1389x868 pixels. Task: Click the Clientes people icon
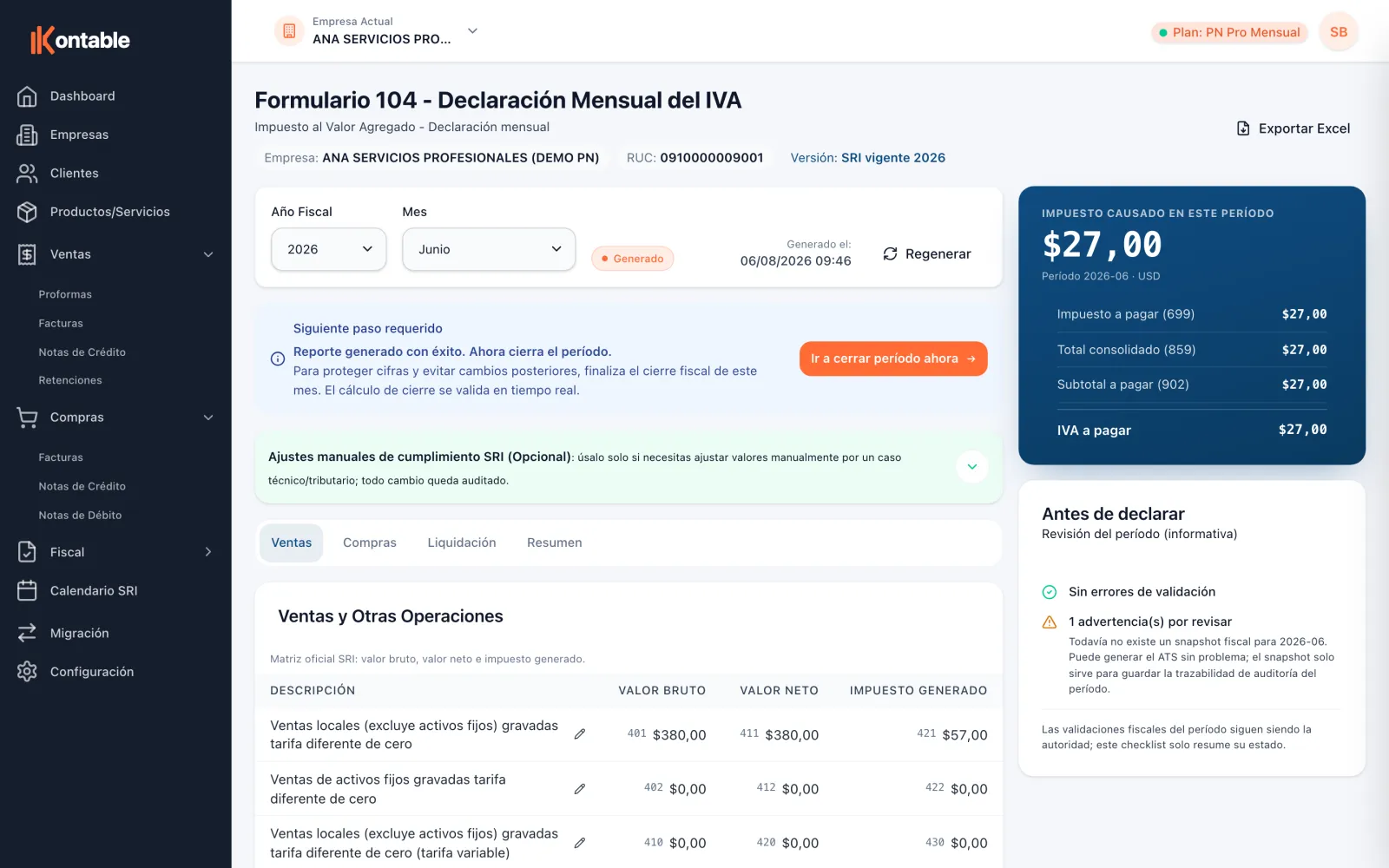pyautogui.click(x=27, y=174)
